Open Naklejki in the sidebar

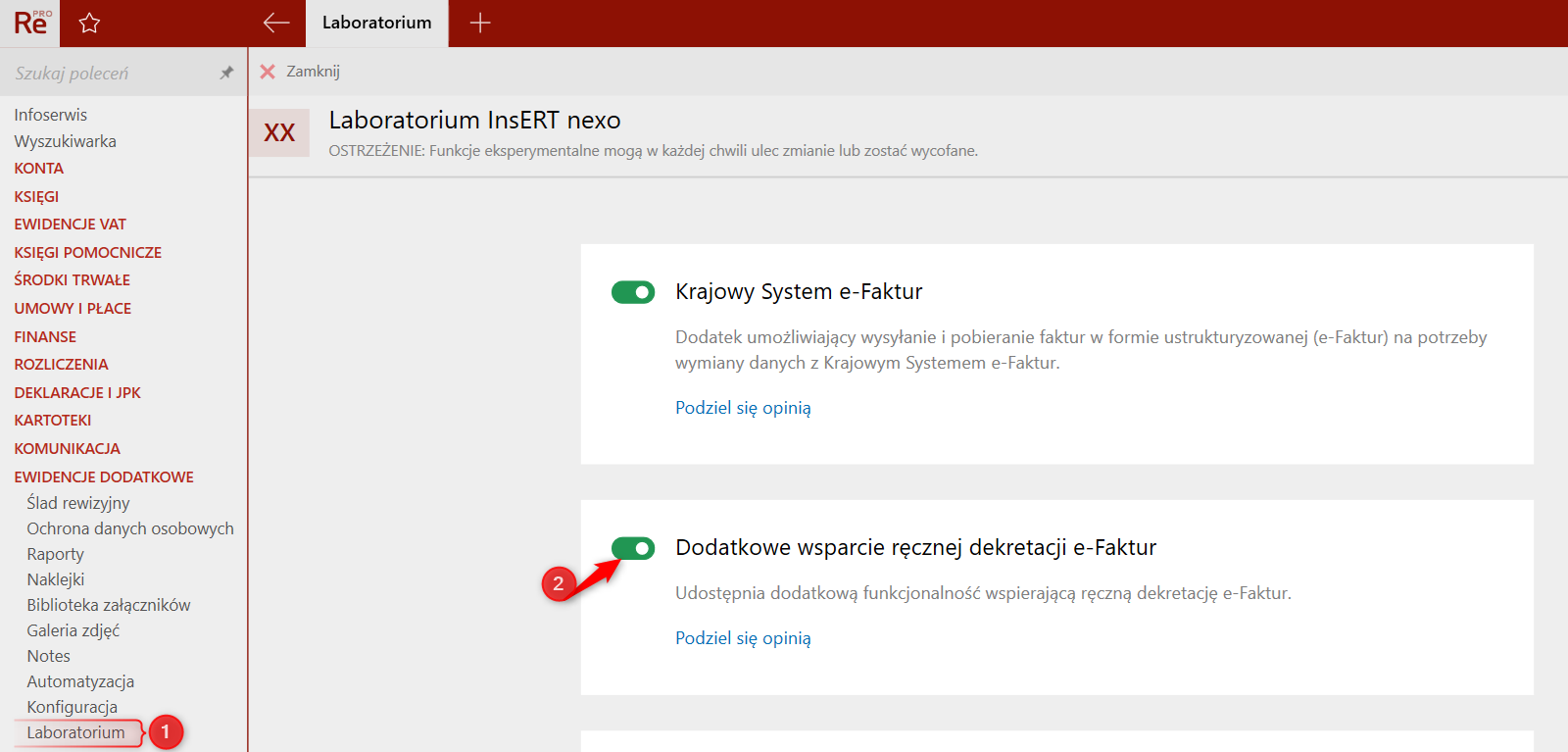point(56,579)
